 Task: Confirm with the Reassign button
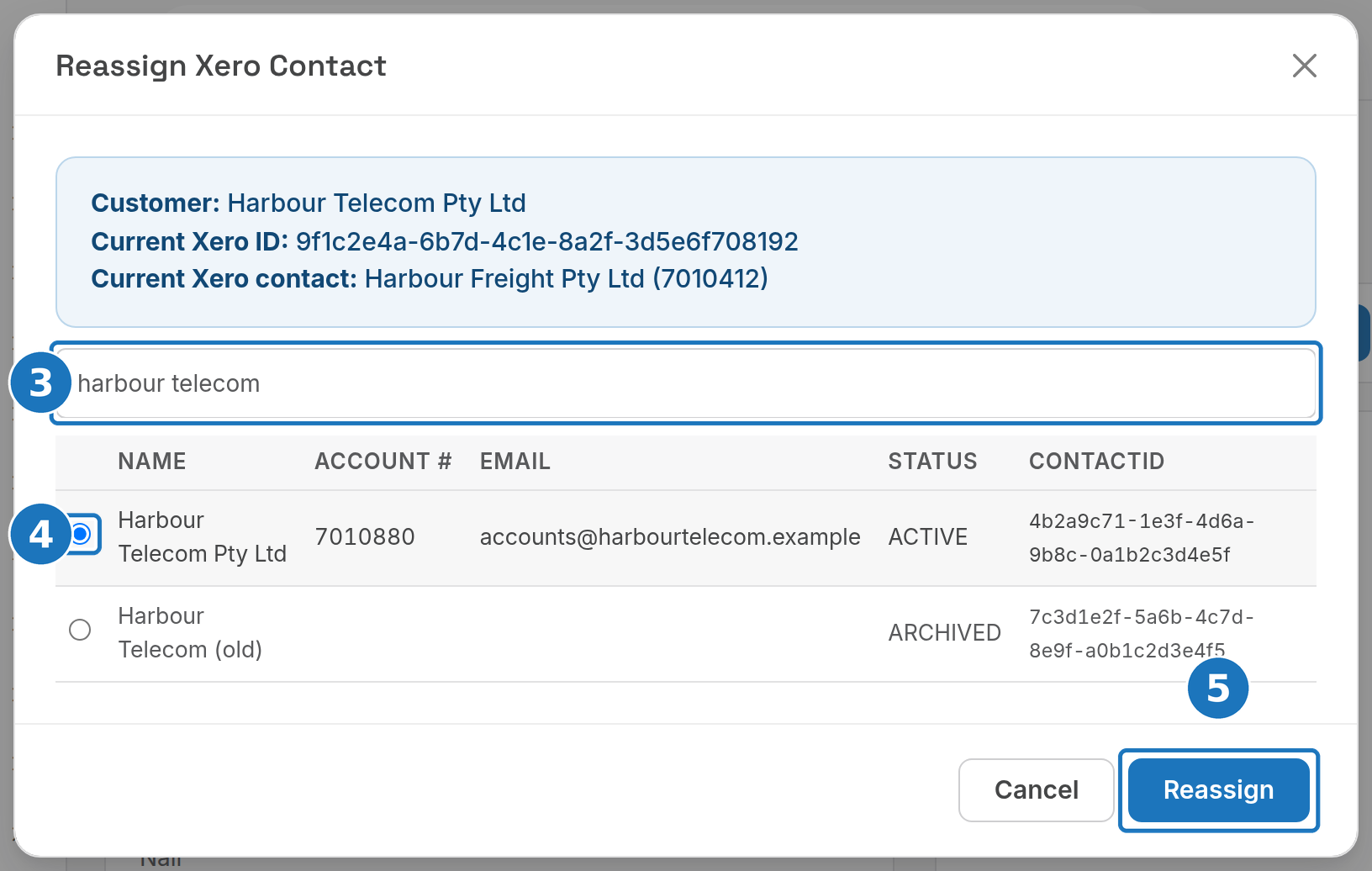pos(1218,790)
